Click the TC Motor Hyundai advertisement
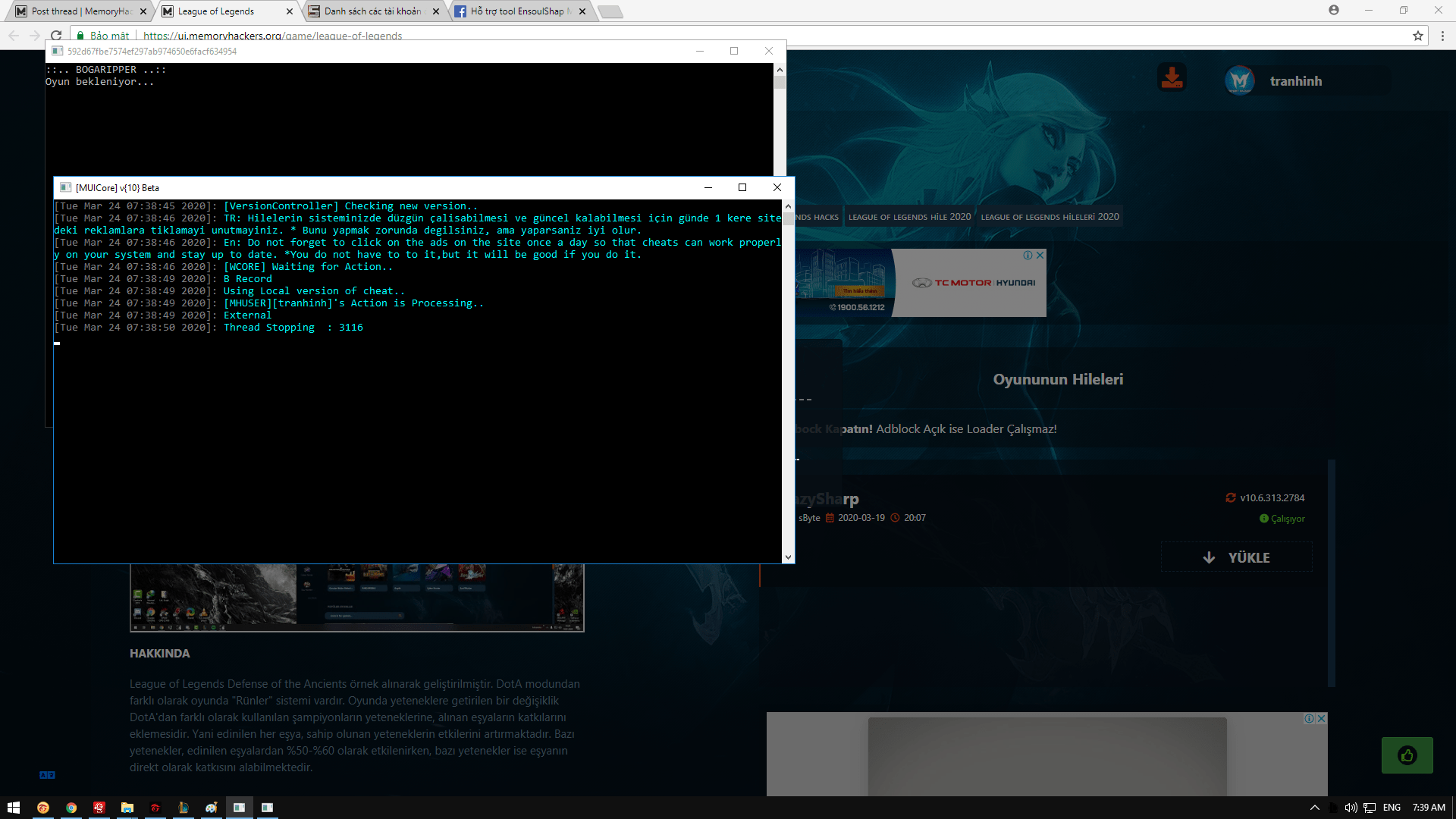1456x819 pixels. click(921, 283)
